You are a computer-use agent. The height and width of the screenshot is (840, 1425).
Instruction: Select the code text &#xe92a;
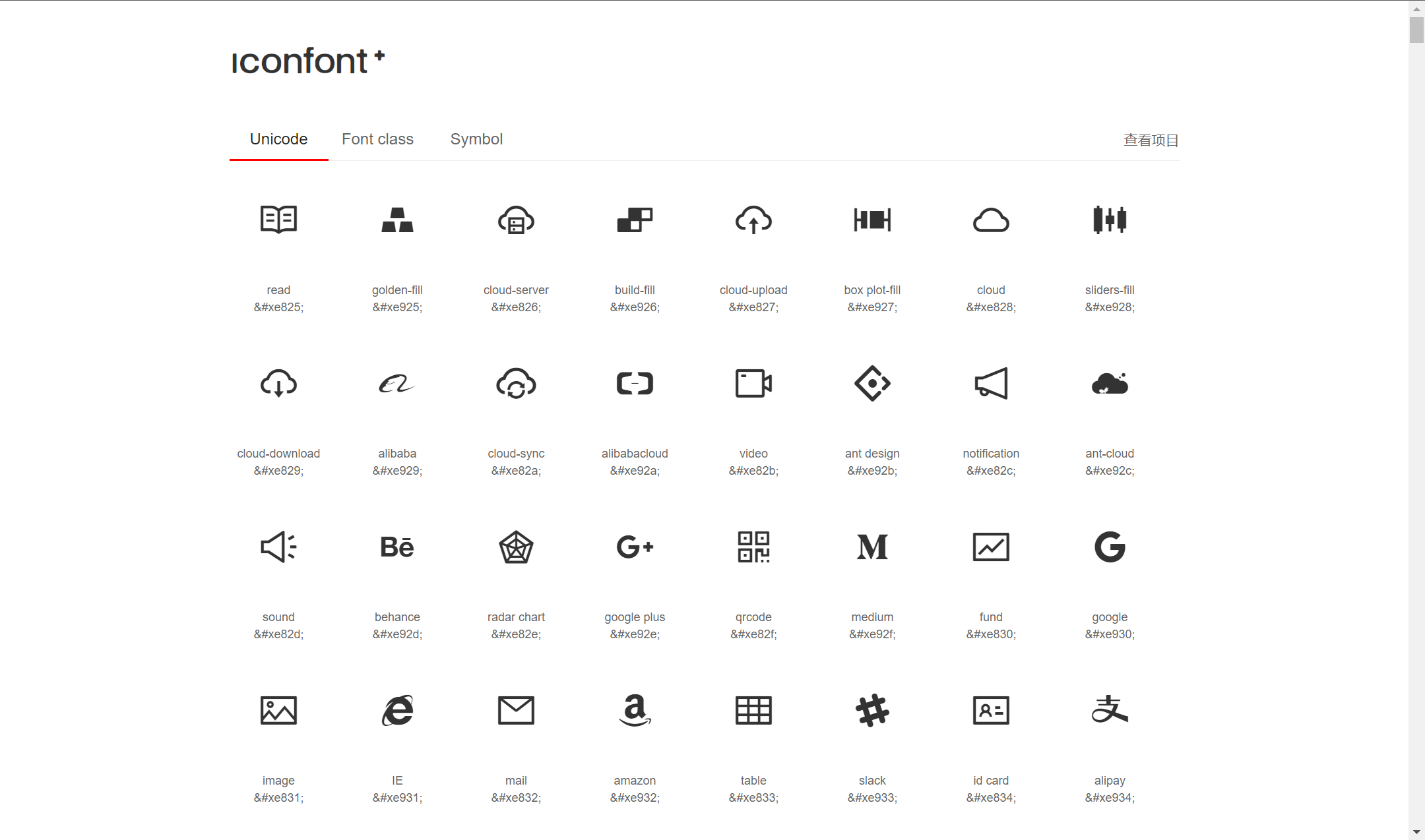635,471
